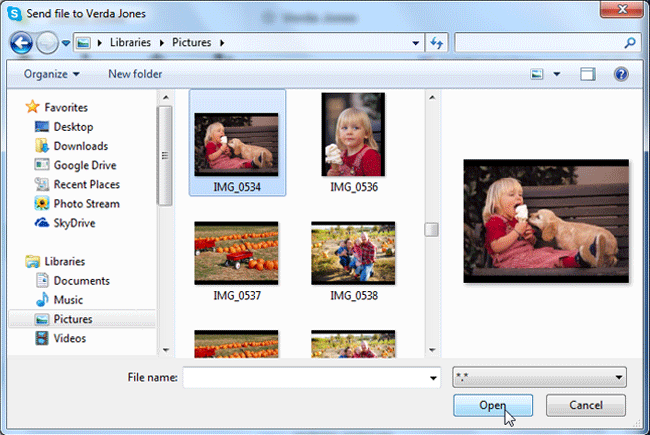The image size is (650, 435).
Task: Open the address bar history dropdown
Action: (x=415, y=43)
